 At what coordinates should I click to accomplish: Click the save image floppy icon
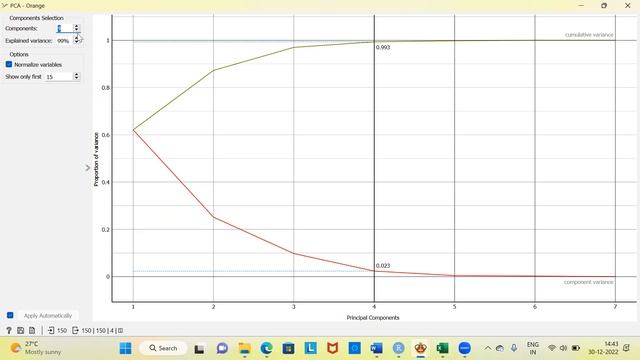20,331
